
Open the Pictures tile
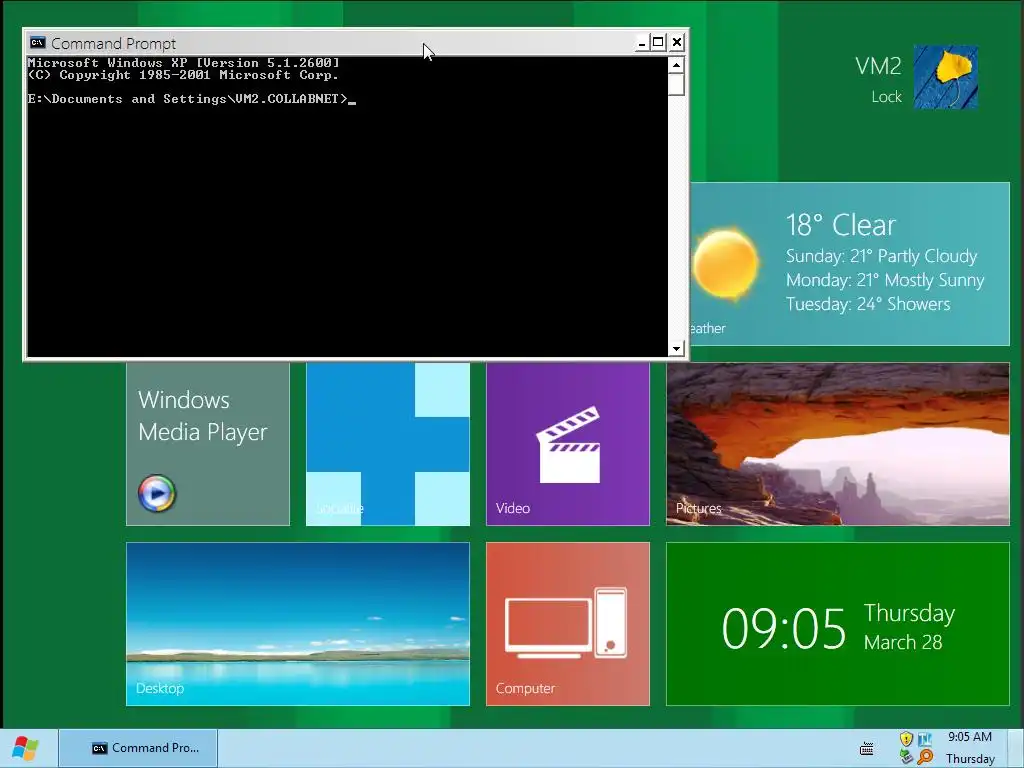(x=838, y=444)
